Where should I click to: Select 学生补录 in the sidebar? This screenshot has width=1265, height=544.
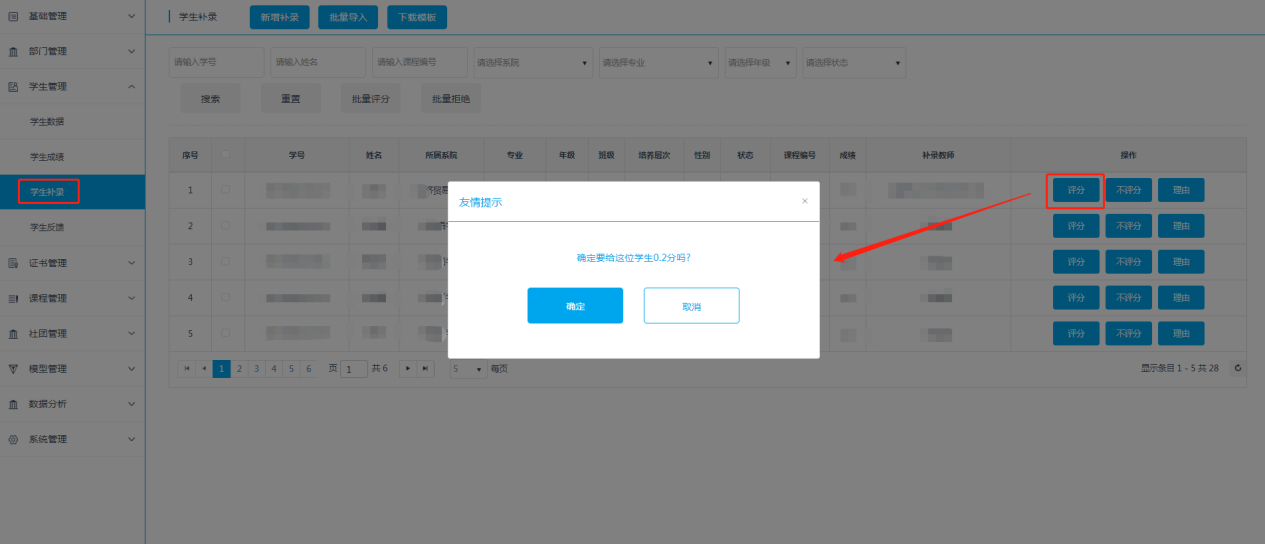coord(72,192)
